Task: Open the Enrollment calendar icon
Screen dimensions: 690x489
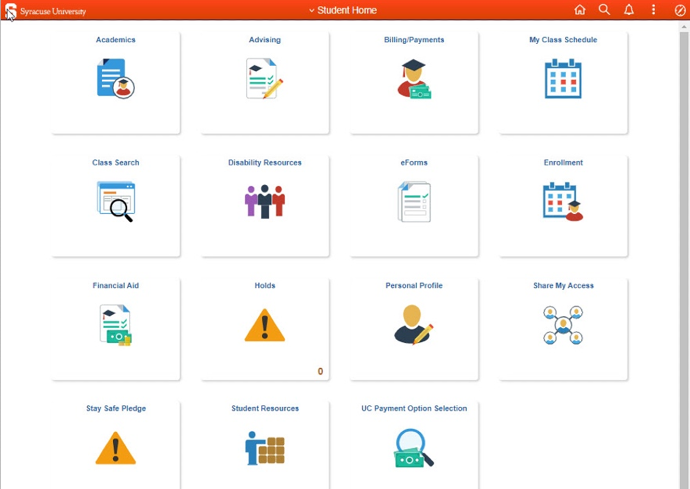Action: (563, 201)
